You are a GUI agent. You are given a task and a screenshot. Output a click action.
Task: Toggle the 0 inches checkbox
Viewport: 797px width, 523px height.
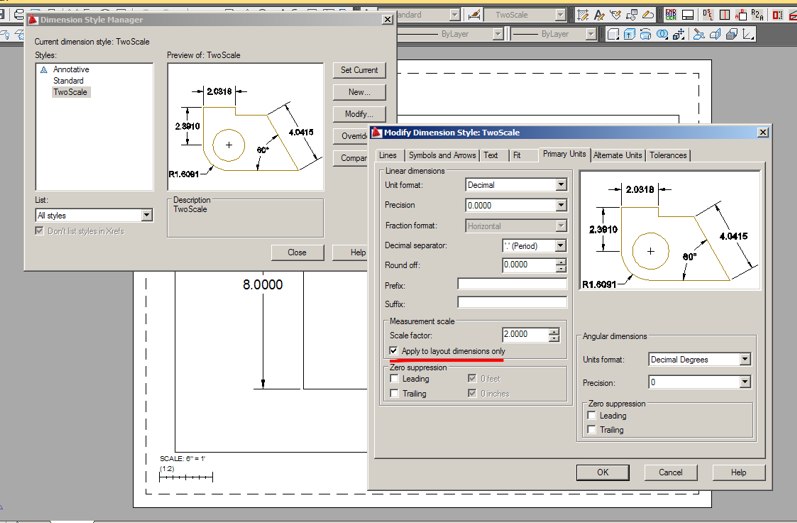(472, 393)
